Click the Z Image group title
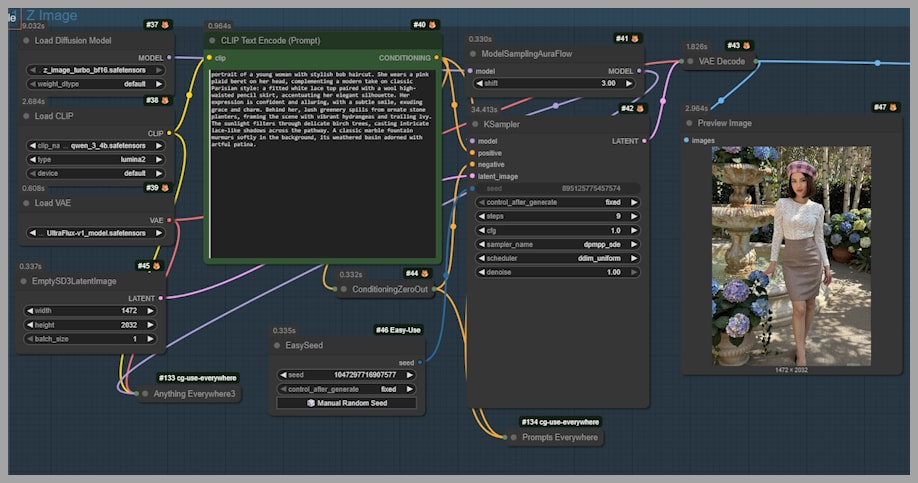 [51, 15]
